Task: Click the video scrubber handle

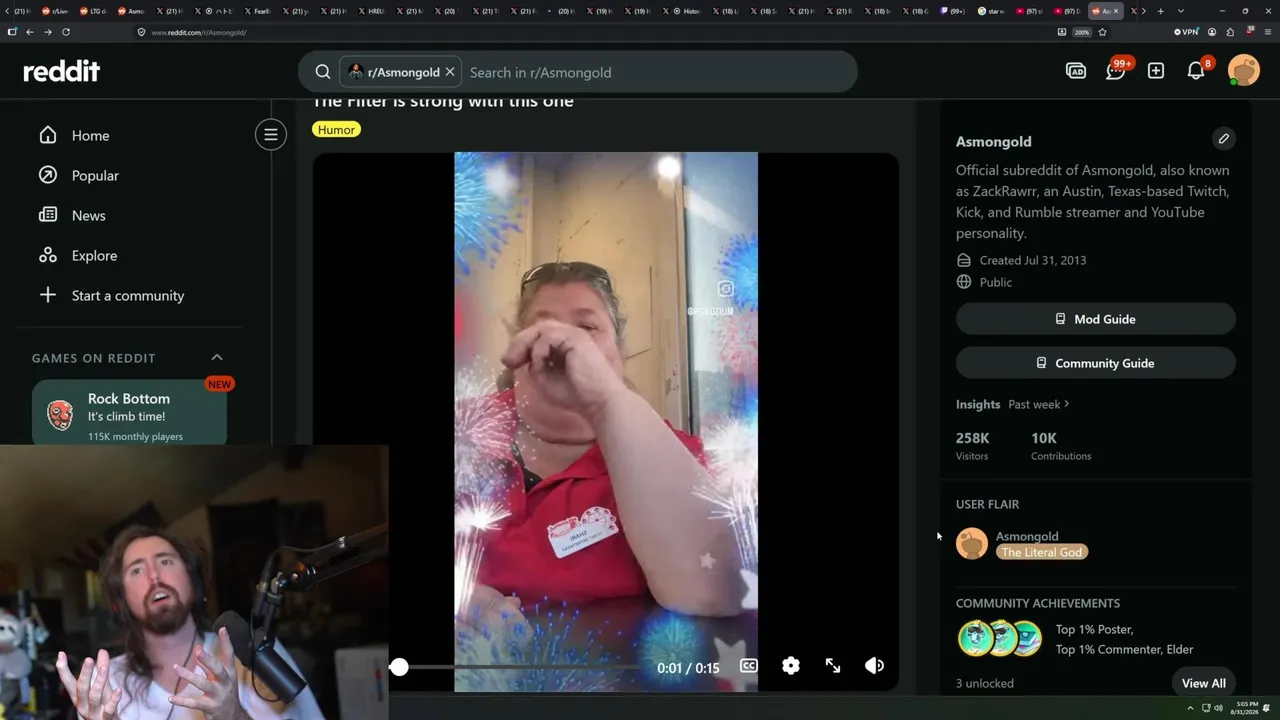Action: pyautogui.click(x=399, y=667)
